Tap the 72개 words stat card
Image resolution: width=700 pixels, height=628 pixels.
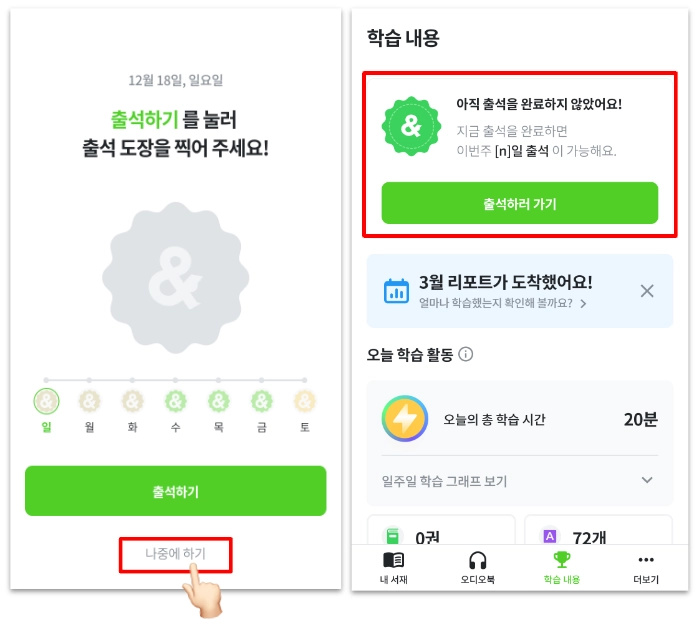(x=600, y=535)
